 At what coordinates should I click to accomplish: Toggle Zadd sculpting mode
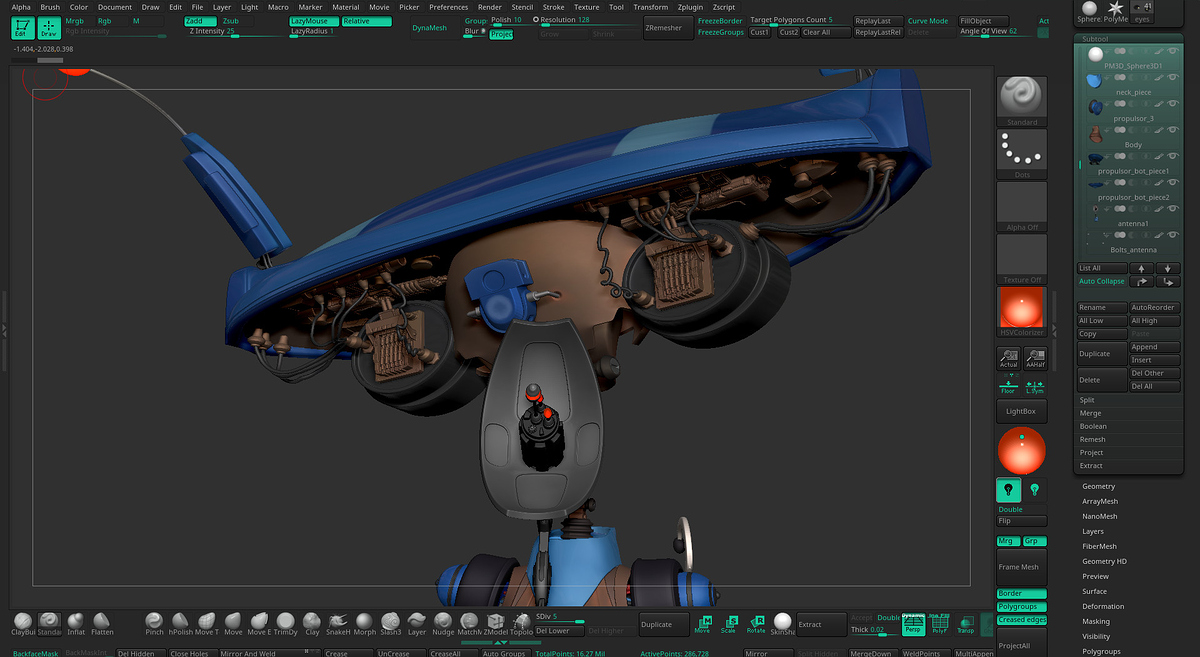click(200, 21)
